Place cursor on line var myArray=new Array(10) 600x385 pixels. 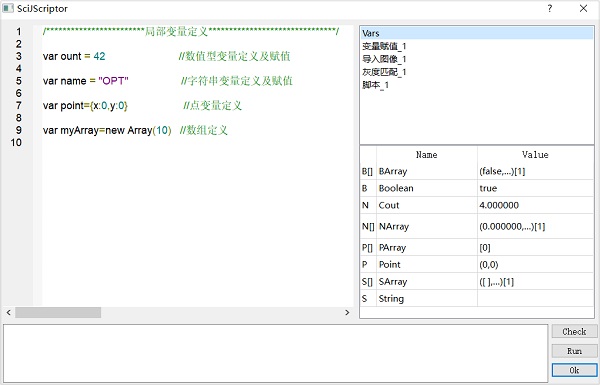click(x=107, y=130)
